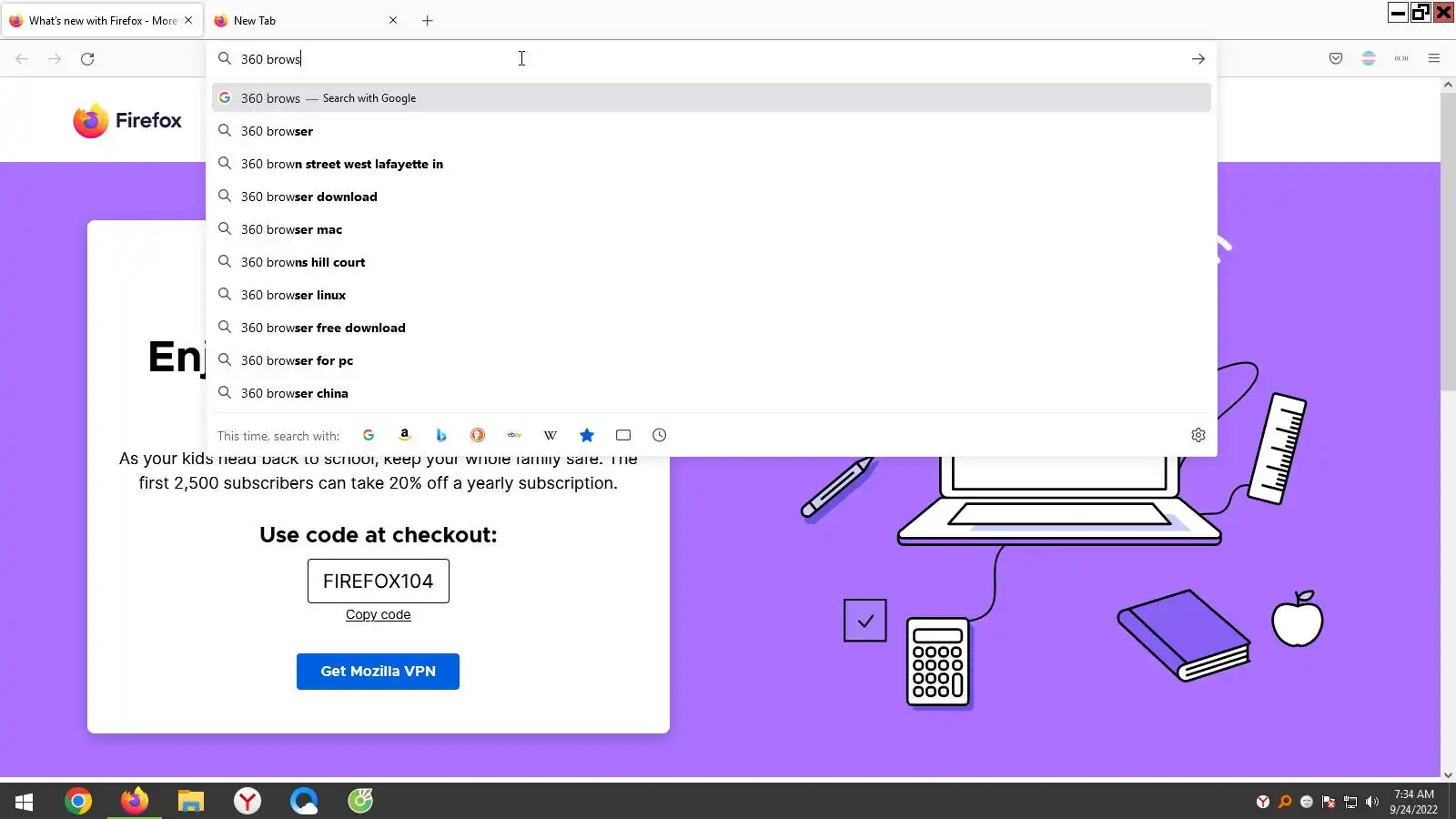Click the page scrollbar down arrow
The width and height of the screenshot is (1456, 819).
tap(1448, 775)
